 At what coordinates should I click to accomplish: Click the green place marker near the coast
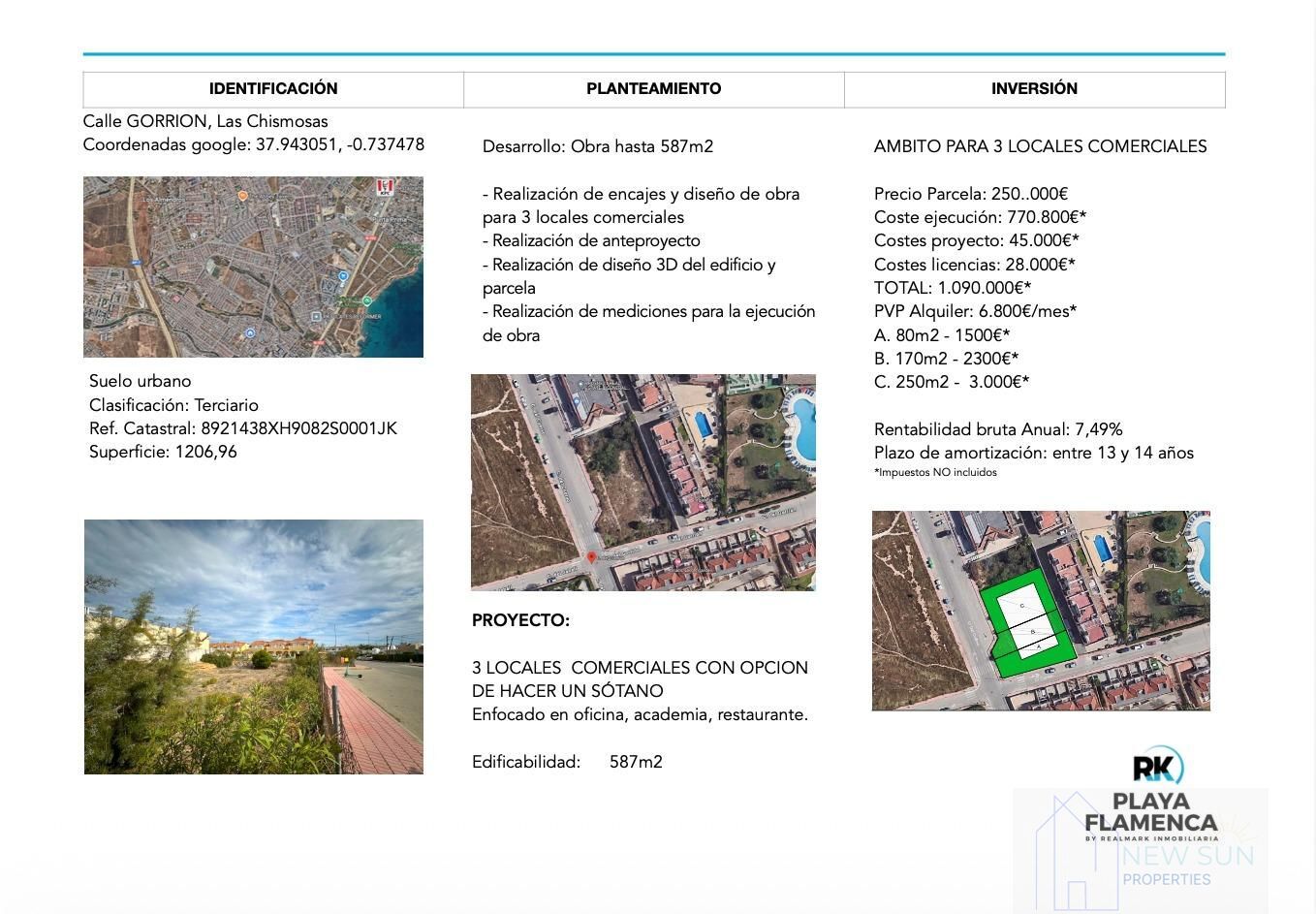pyautogui.click(x=366, y=302)
